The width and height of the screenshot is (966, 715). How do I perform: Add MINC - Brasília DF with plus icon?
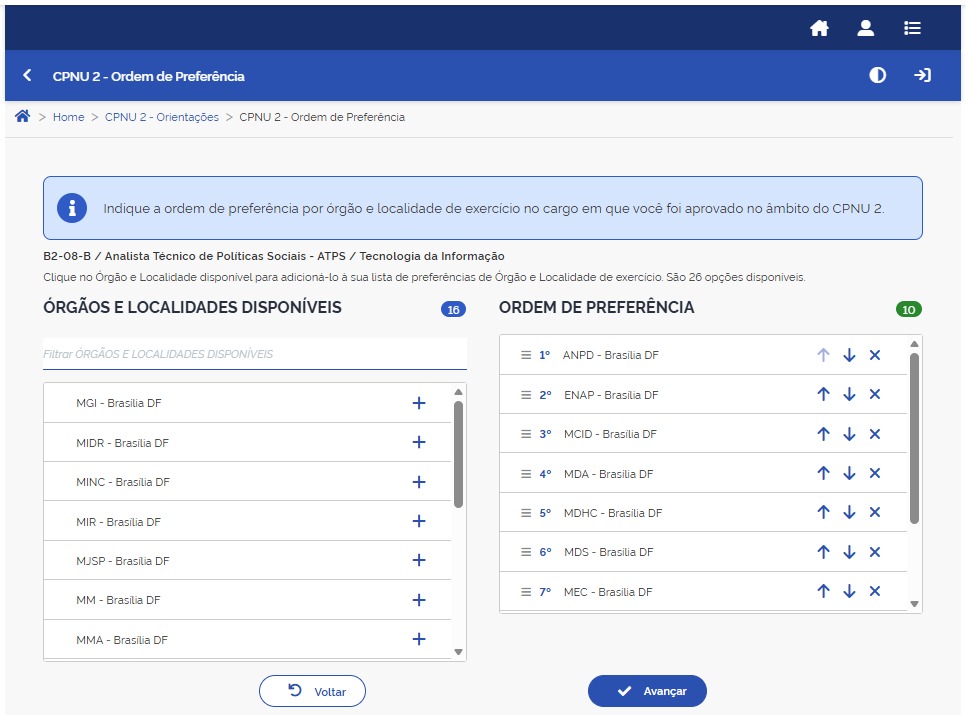(x=419, y=482)
